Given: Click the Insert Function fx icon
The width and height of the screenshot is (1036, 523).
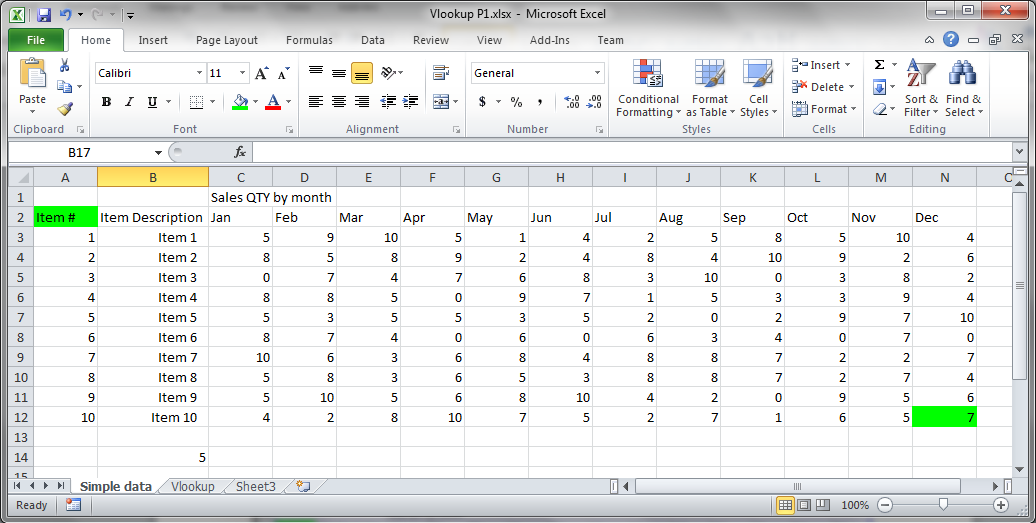Looking at the screenshot, I should coord(240,152).
